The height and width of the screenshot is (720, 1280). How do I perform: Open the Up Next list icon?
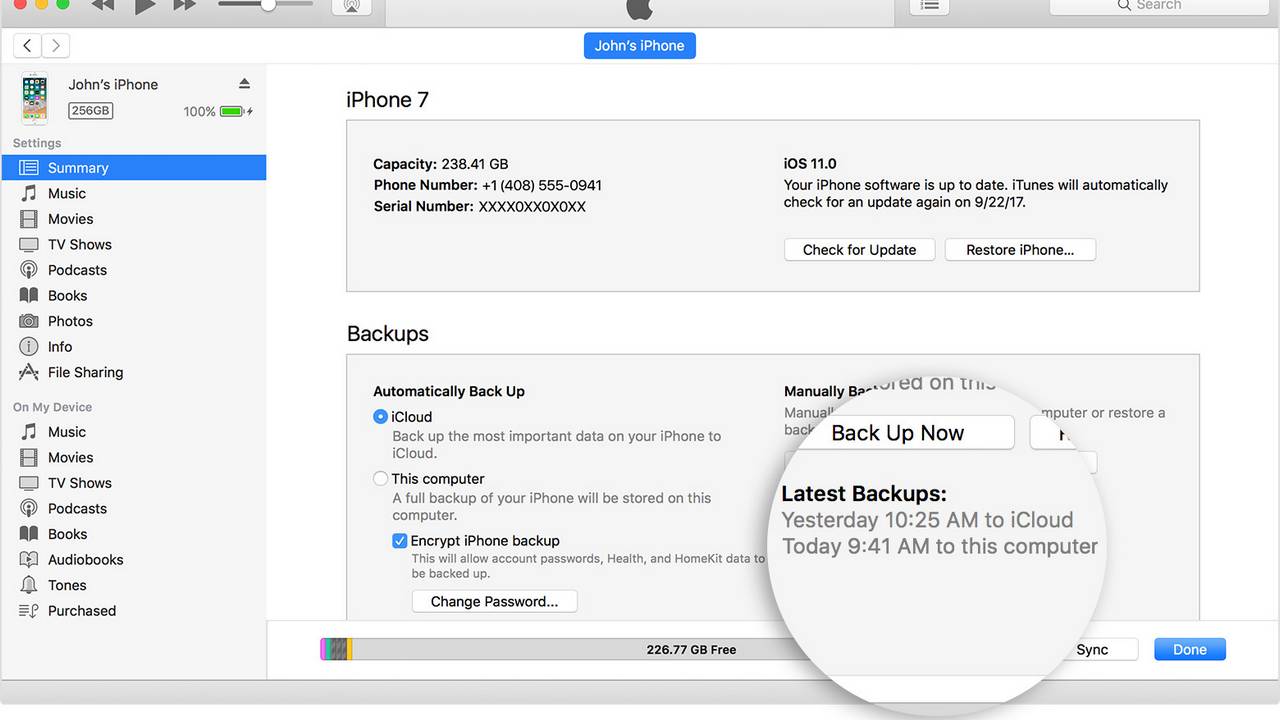(x=929, y=5)
